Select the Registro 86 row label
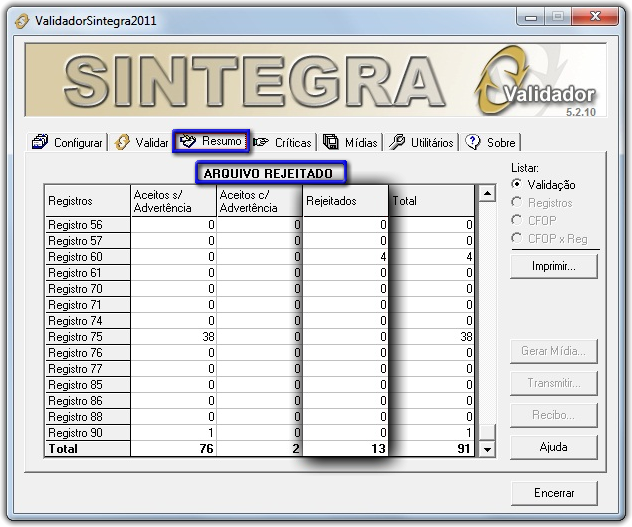632x527 pixels. (87, 401)
